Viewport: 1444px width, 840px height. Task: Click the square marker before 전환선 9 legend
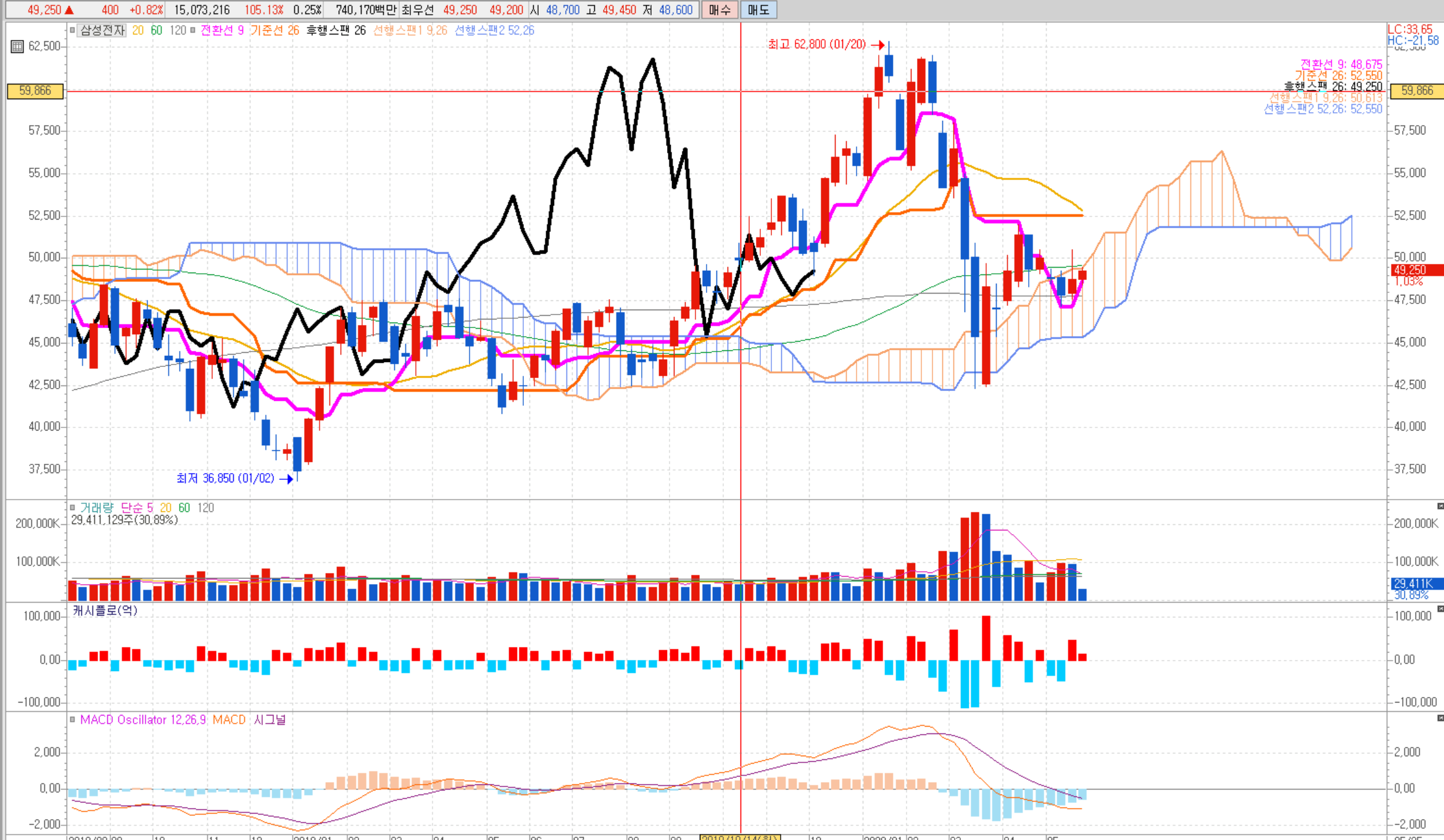click(x=193, y=30)
